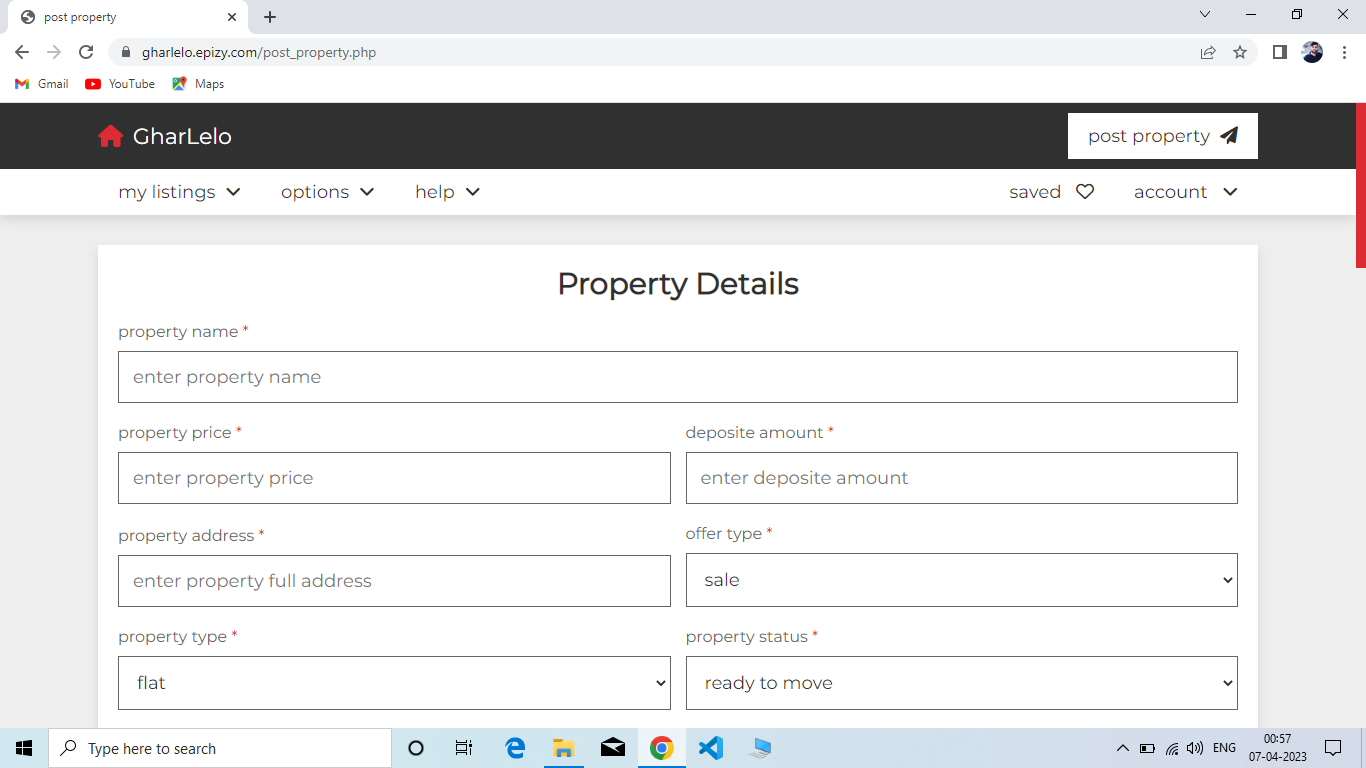
Task: Click the Windows taskbar search box
Action: pos(220,748)
